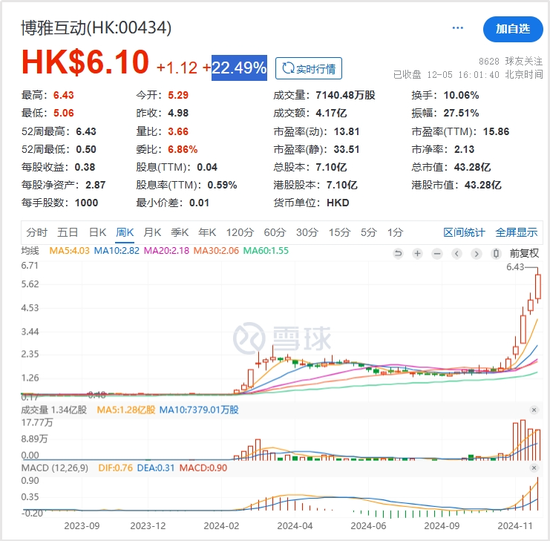The height and width of the screenshot is (541, 550).
Task: Zoom in chart with plus icon
Action: pyautogui.click(x=417, y=253)
